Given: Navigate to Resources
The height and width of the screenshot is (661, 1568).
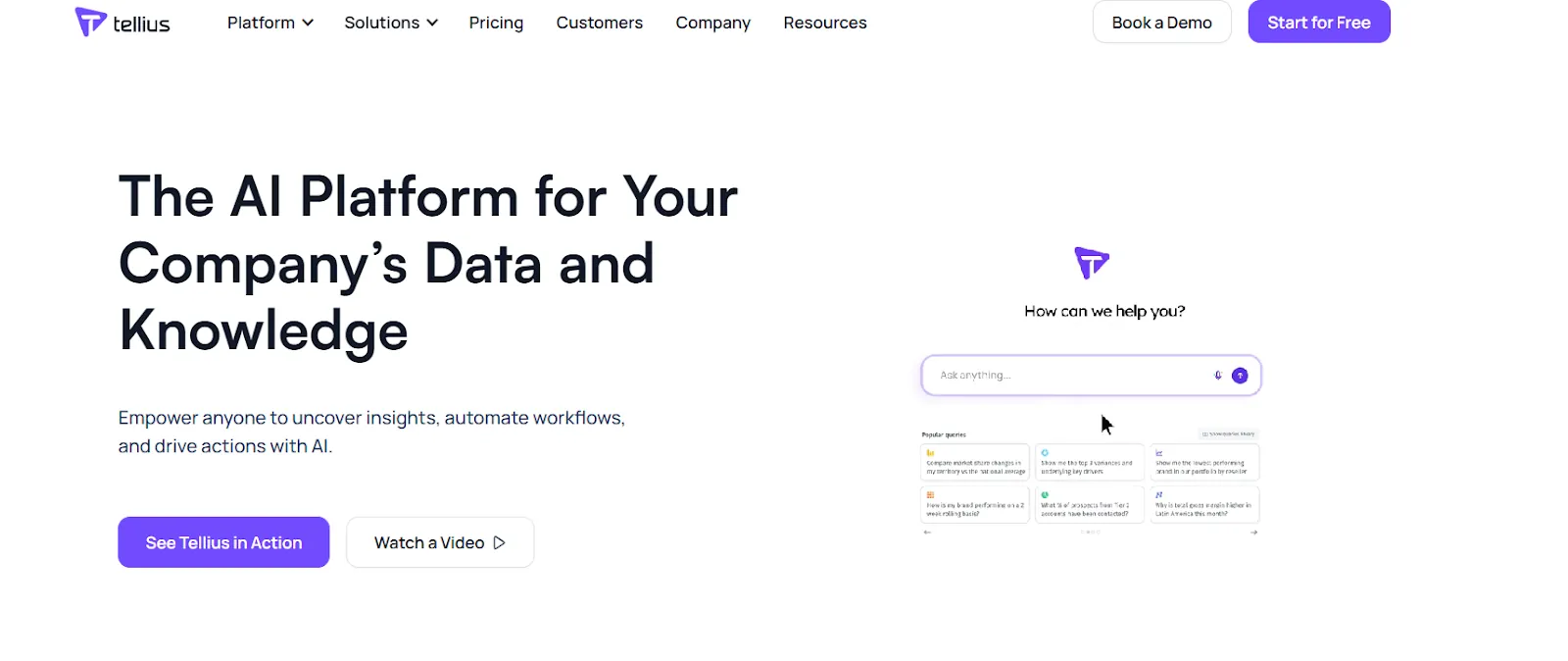Looking at the screenshot, I should tap(824, 23).
